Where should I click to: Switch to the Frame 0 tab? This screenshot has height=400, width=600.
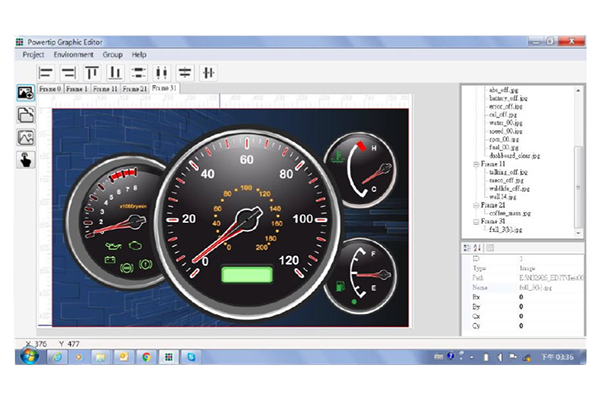tap(50, 89)
